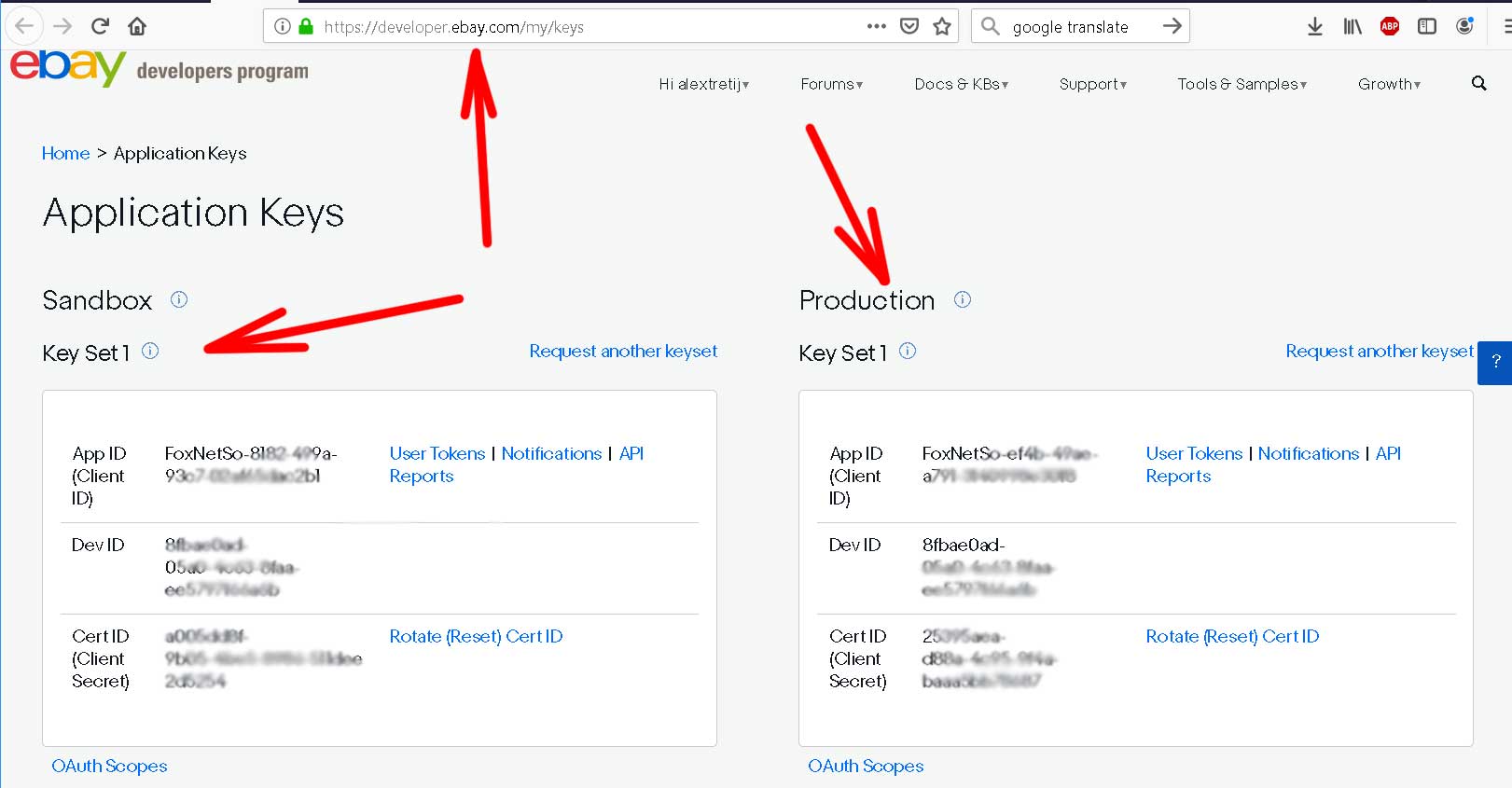Open Sandbox Notifications link
The image size is (1512, 788).
551,453
